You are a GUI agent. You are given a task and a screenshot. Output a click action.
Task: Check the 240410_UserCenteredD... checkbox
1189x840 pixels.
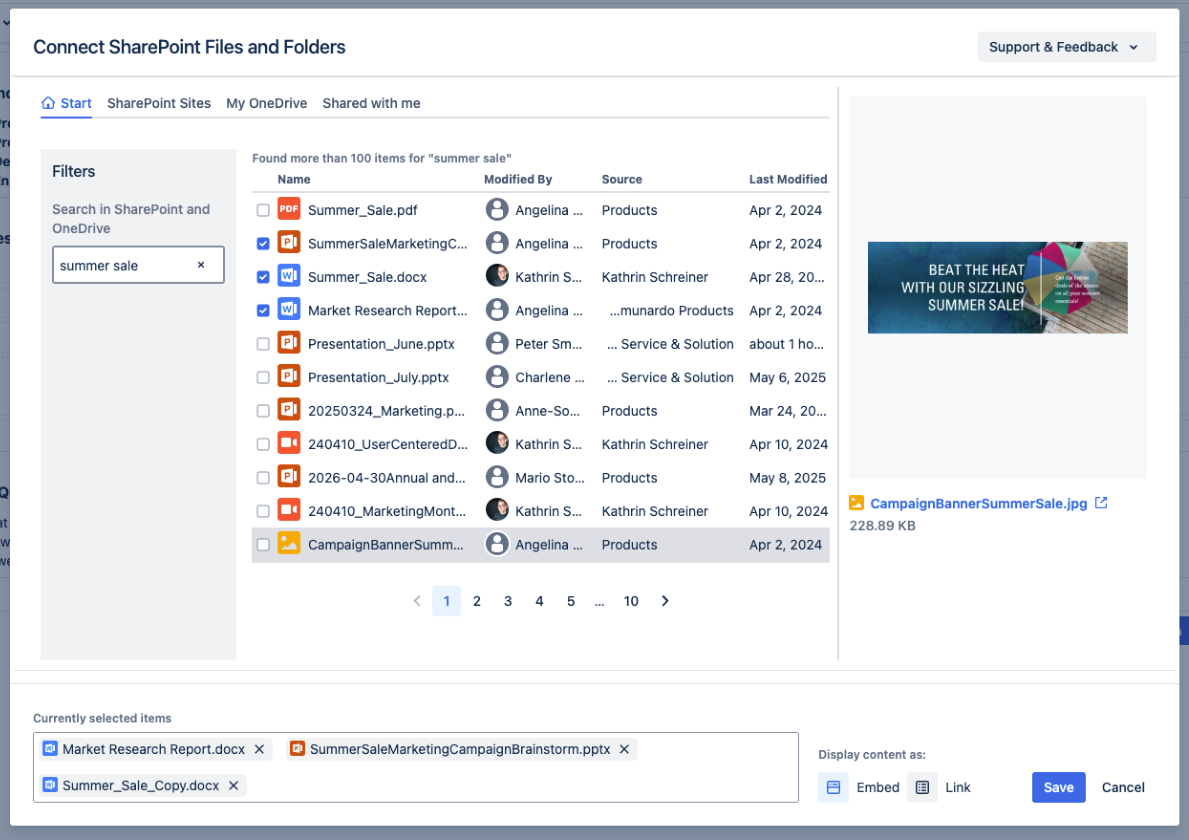point(263,444)
